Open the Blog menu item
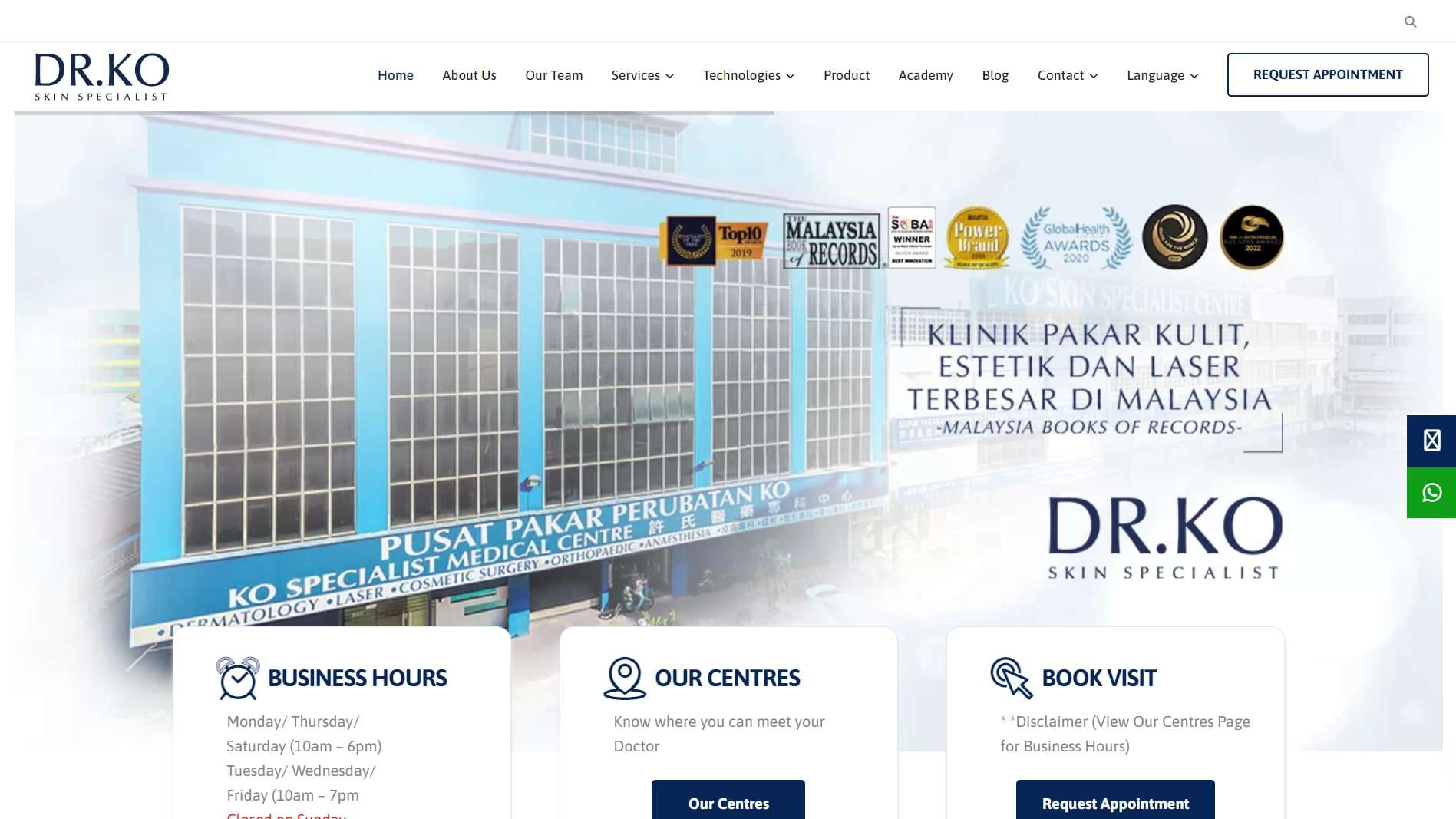 coord(995,75)
